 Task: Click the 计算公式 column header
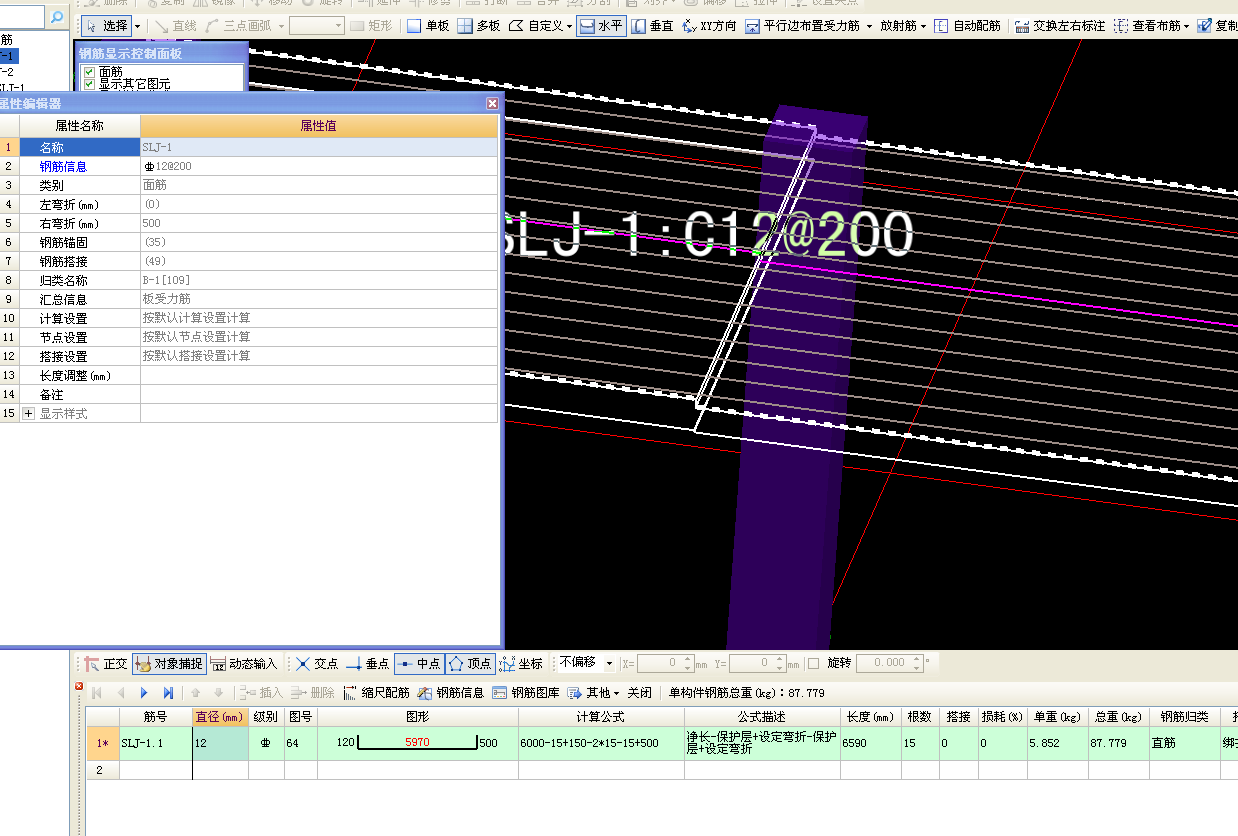coord(601,717)
